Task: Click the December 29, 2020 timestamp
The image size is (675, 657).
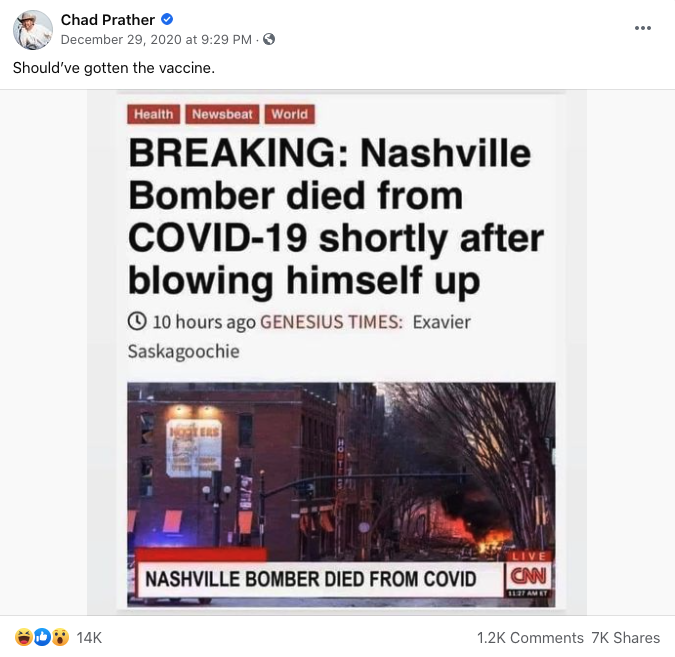Action: coord(156,40)
